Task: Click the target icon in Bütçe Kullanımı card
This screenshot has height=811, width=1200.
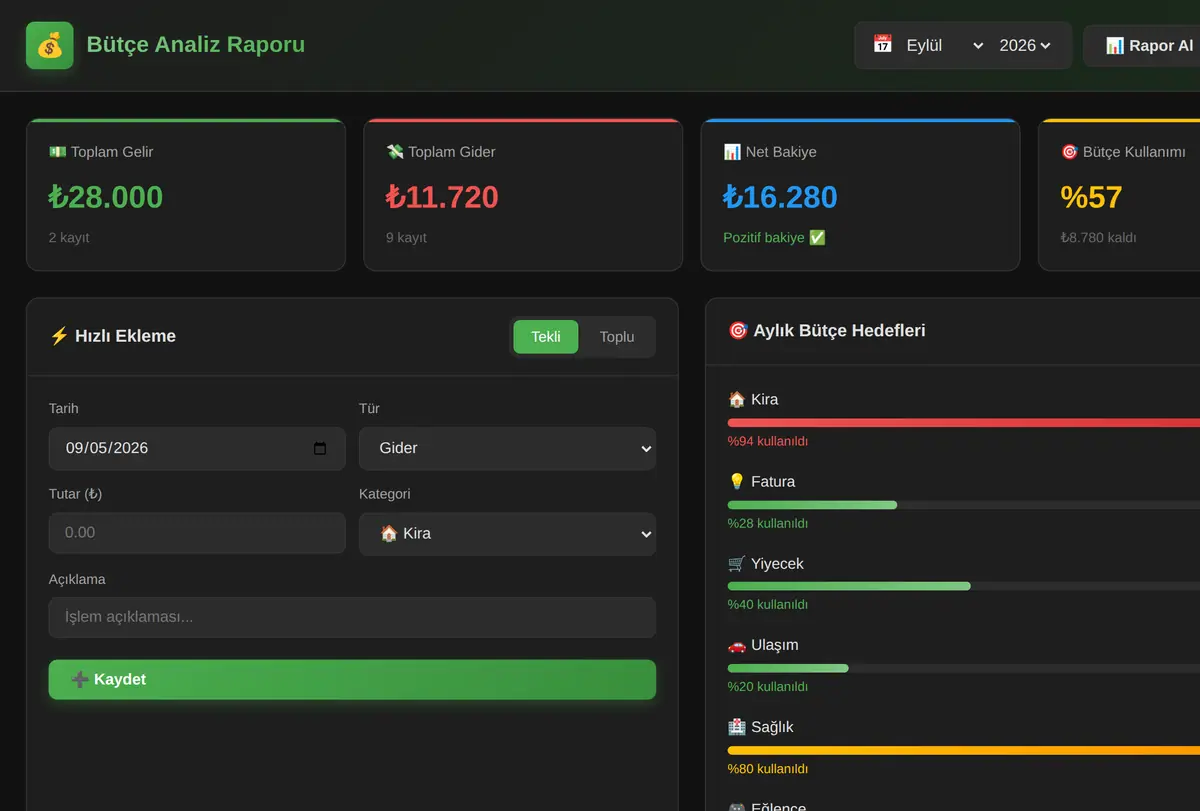Action: [1069, 152]
